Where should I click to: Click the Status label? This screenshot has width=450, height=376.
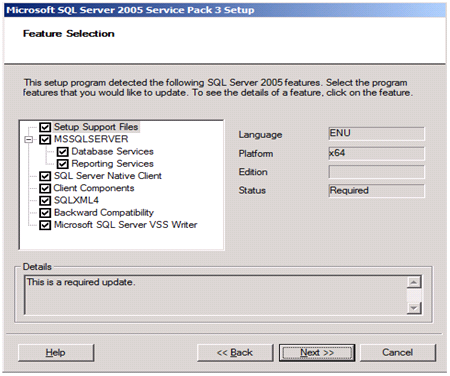tap(252, 191)
